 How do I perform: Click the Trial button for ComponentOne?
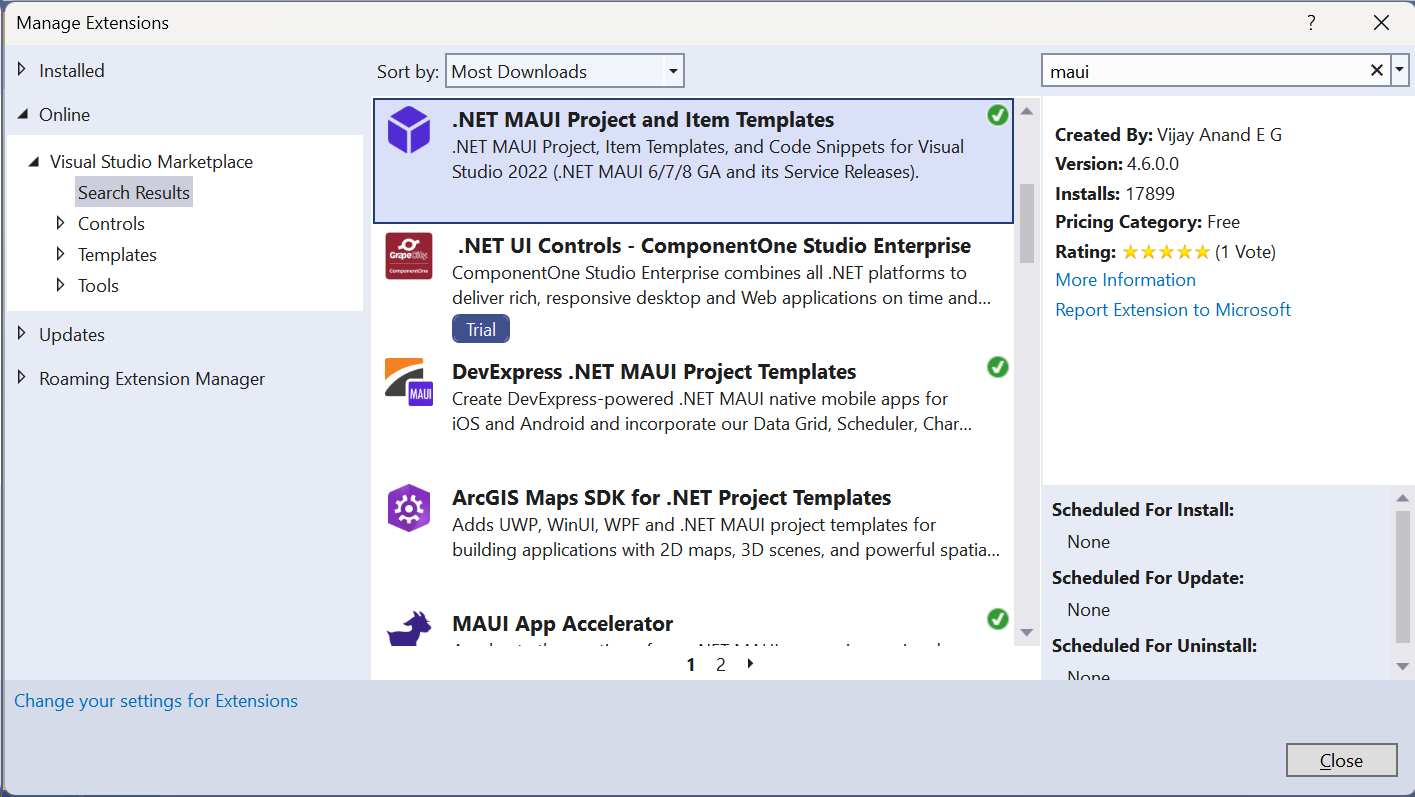click(480, 329)
